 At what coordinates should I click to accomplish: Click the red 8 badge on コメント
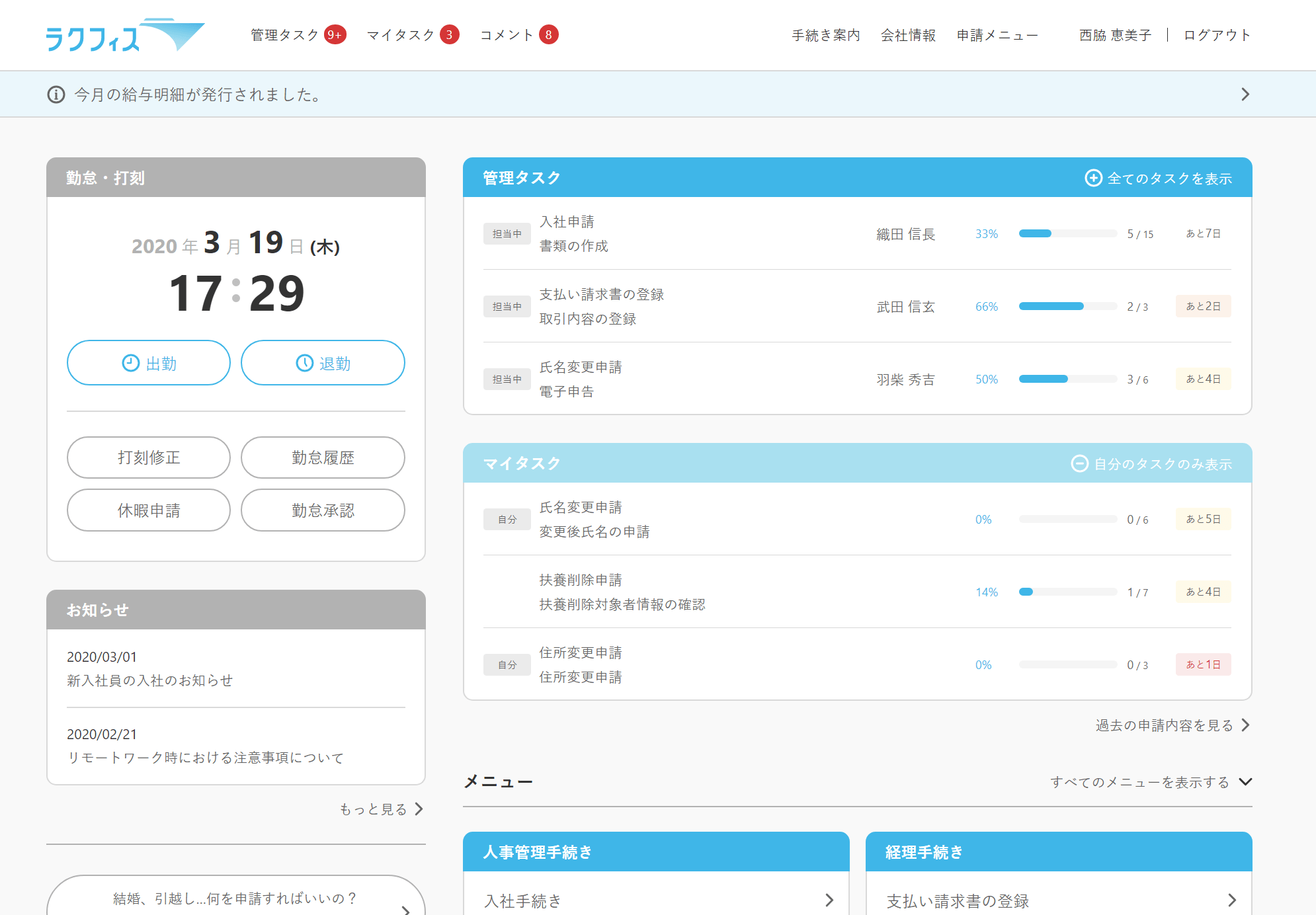click(x=548, y=34)
